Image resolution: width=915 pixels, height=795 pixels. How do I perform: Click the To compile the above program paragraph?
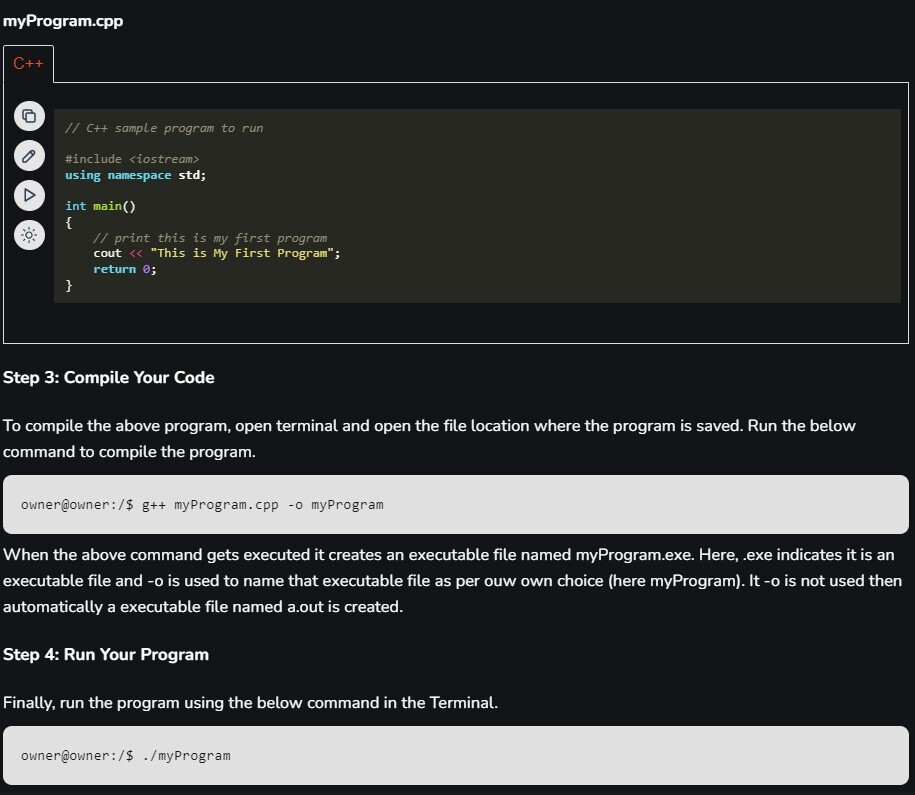coord(429,438)
